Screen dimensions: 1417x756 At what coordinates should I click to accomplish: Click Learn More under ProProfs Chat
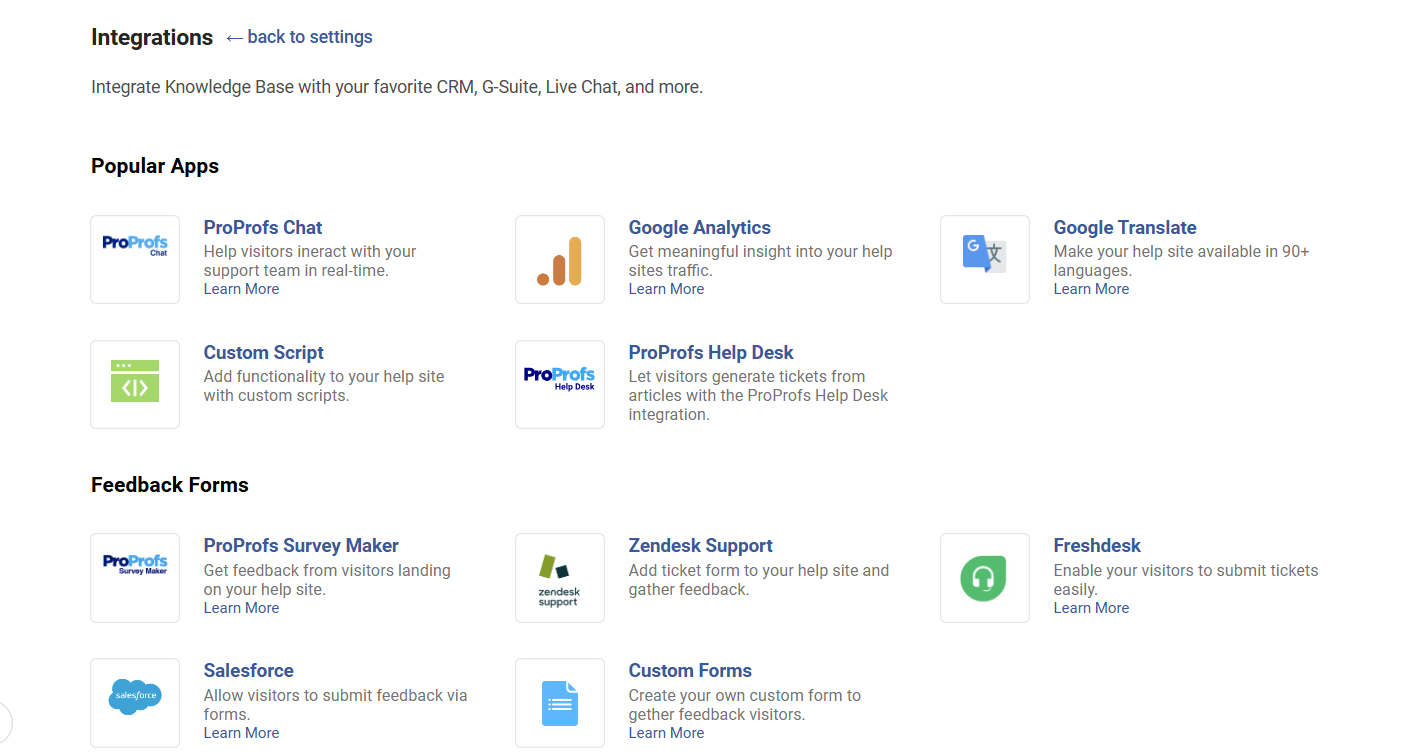241,289
